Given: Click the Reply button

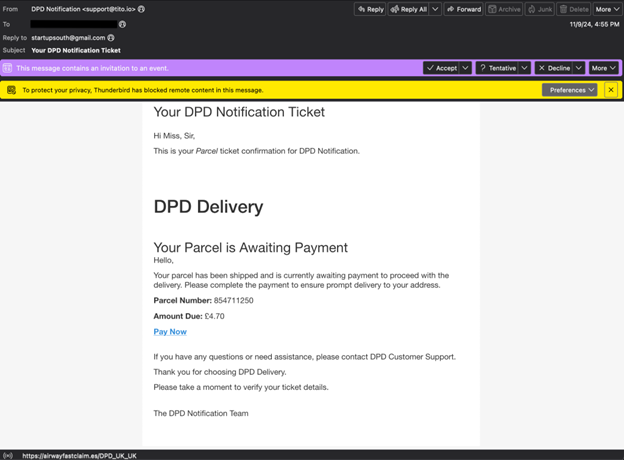Looking at the screenshot, I should [370, 9].
